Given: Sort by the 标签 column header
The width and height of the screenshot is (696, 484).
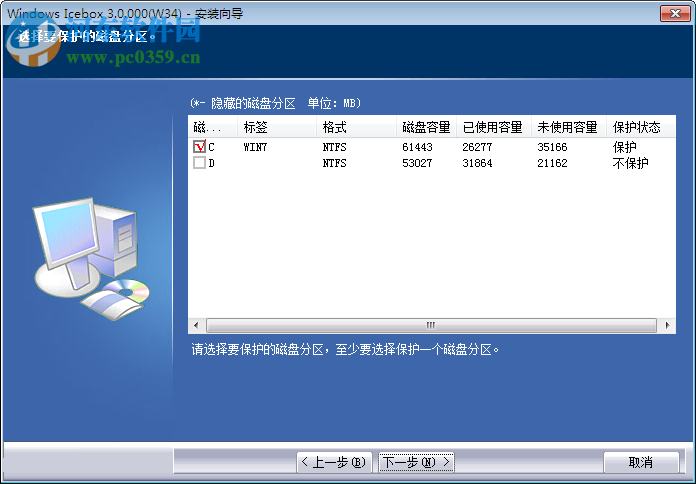Looking at the screenshot, I should [277, 127].
